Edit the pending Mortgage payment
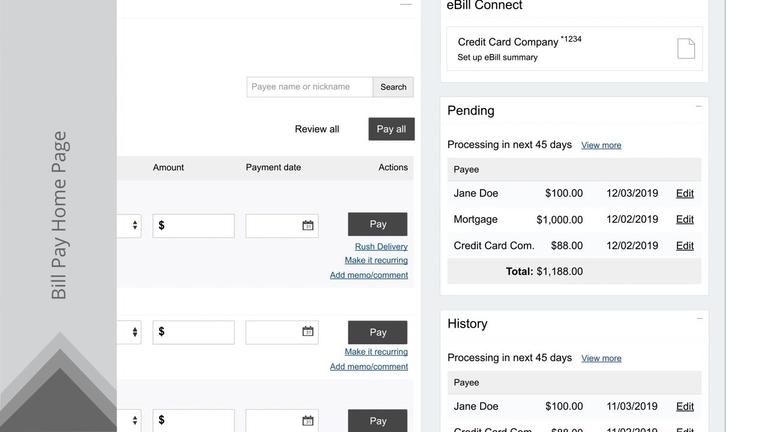Image resolution: width=768 pixels, height=432 pixels. pyautogui.click(x=685, y=219)
